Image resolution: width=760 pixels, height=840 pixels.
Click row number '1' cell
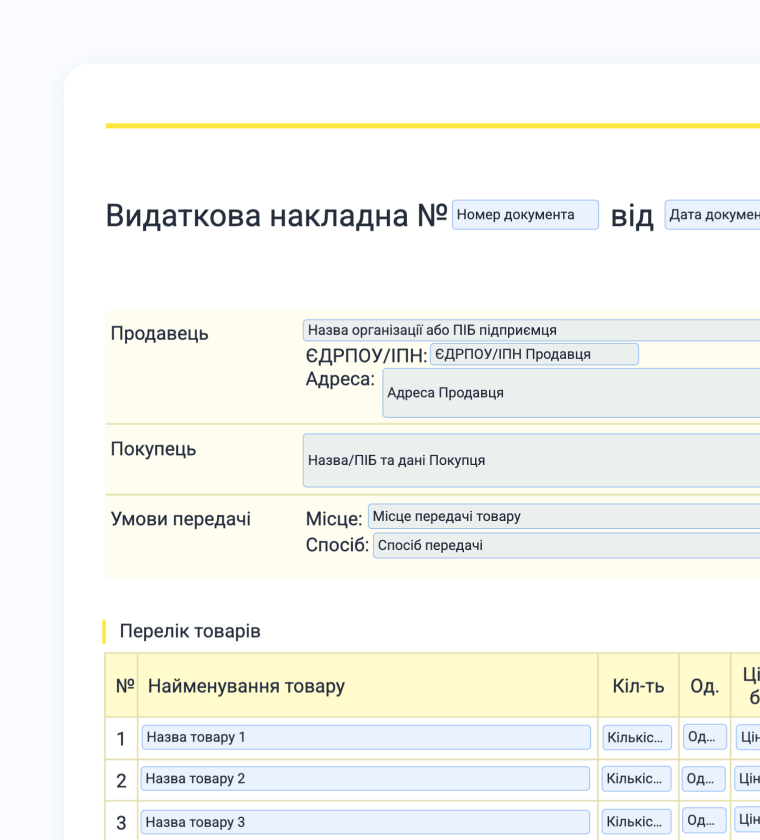point(121,739)
